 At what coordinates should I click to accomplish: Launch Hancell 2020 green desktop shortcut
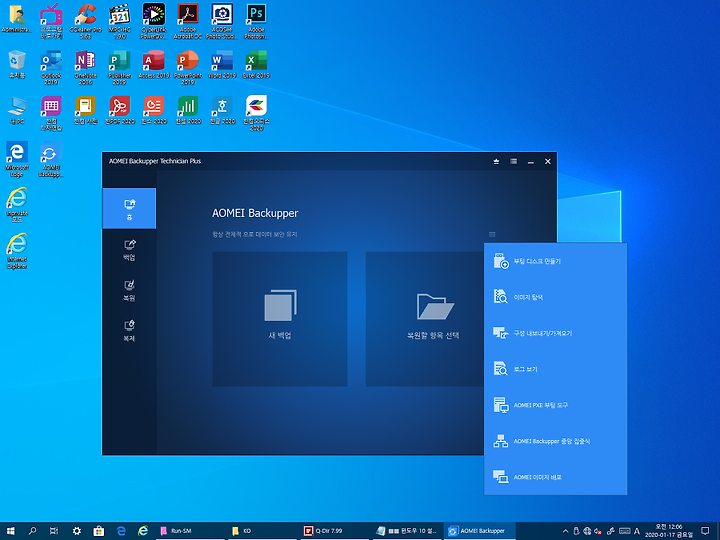click(x=188, y=111)
